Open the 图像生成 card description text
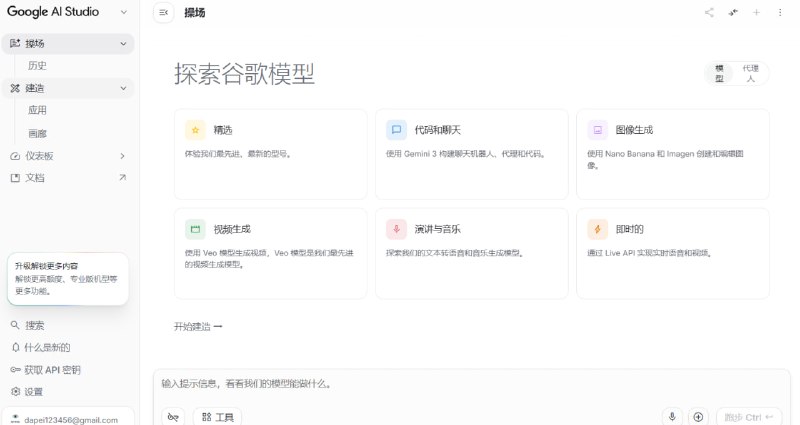This screenshot has width=800, height=425. [665, 159]
